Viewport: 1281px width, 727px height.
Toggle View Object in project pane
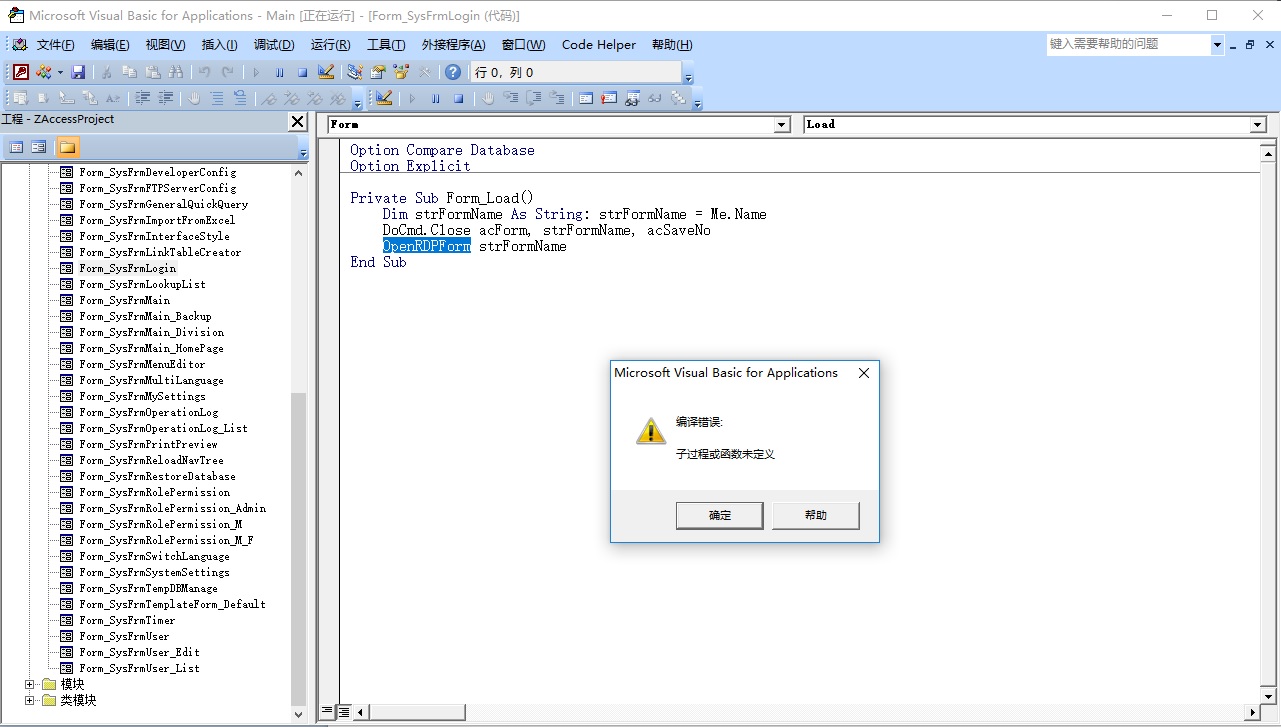[x=38, y=147]
